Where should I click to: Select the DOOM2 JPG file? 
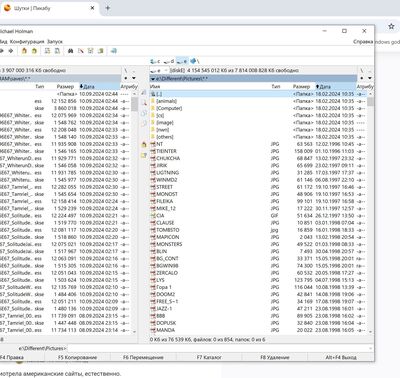165,294
